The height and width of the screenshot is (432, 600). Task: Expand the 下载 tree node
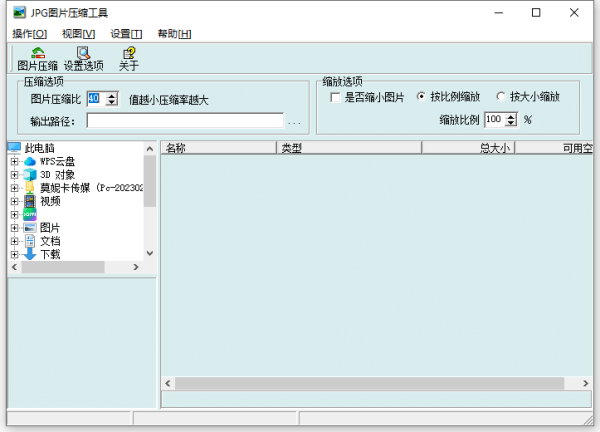pyautogui.click(x=15, y=254)
